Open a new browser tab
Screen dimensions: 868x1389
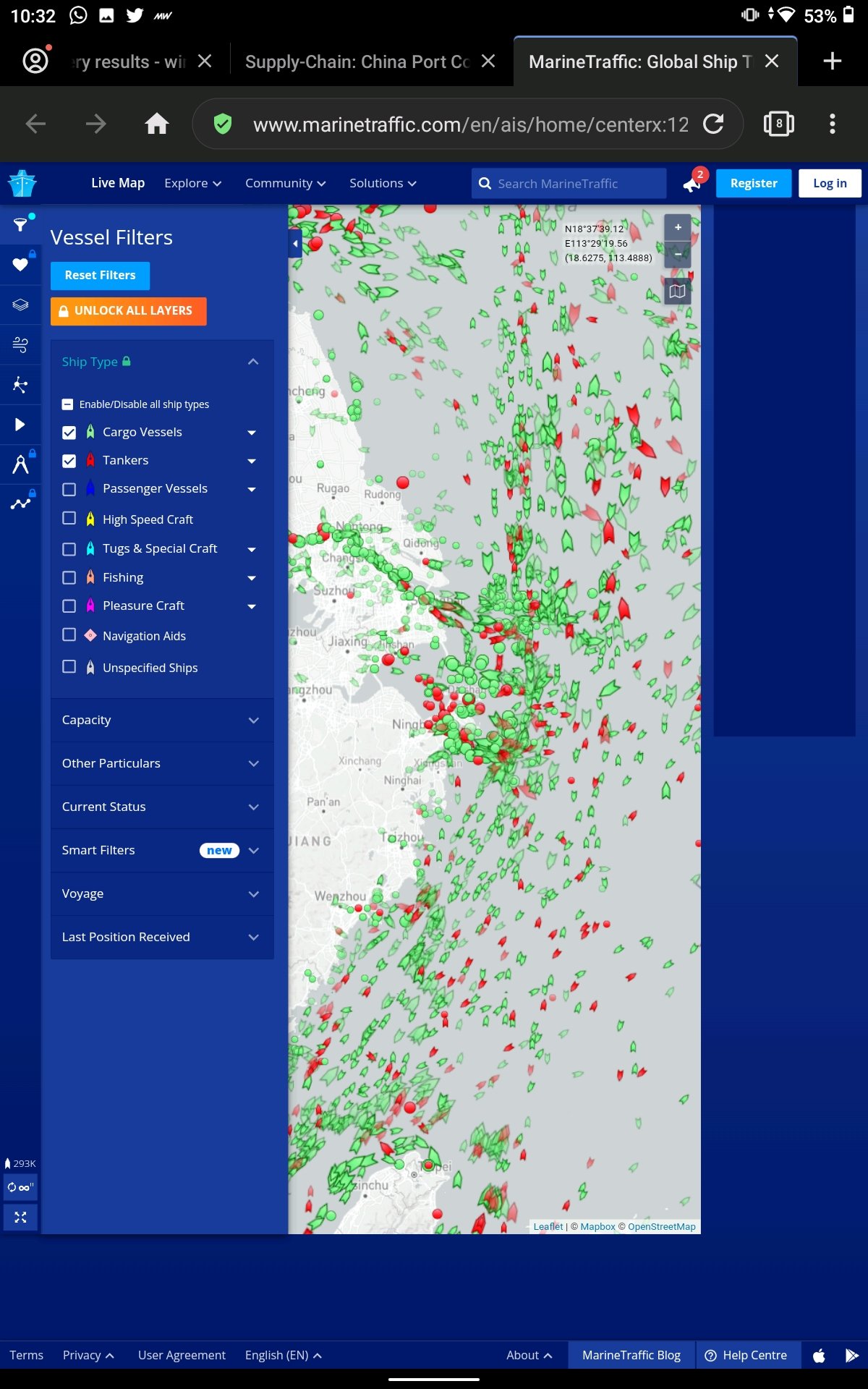pyautogui.click(x=833, y=61)
